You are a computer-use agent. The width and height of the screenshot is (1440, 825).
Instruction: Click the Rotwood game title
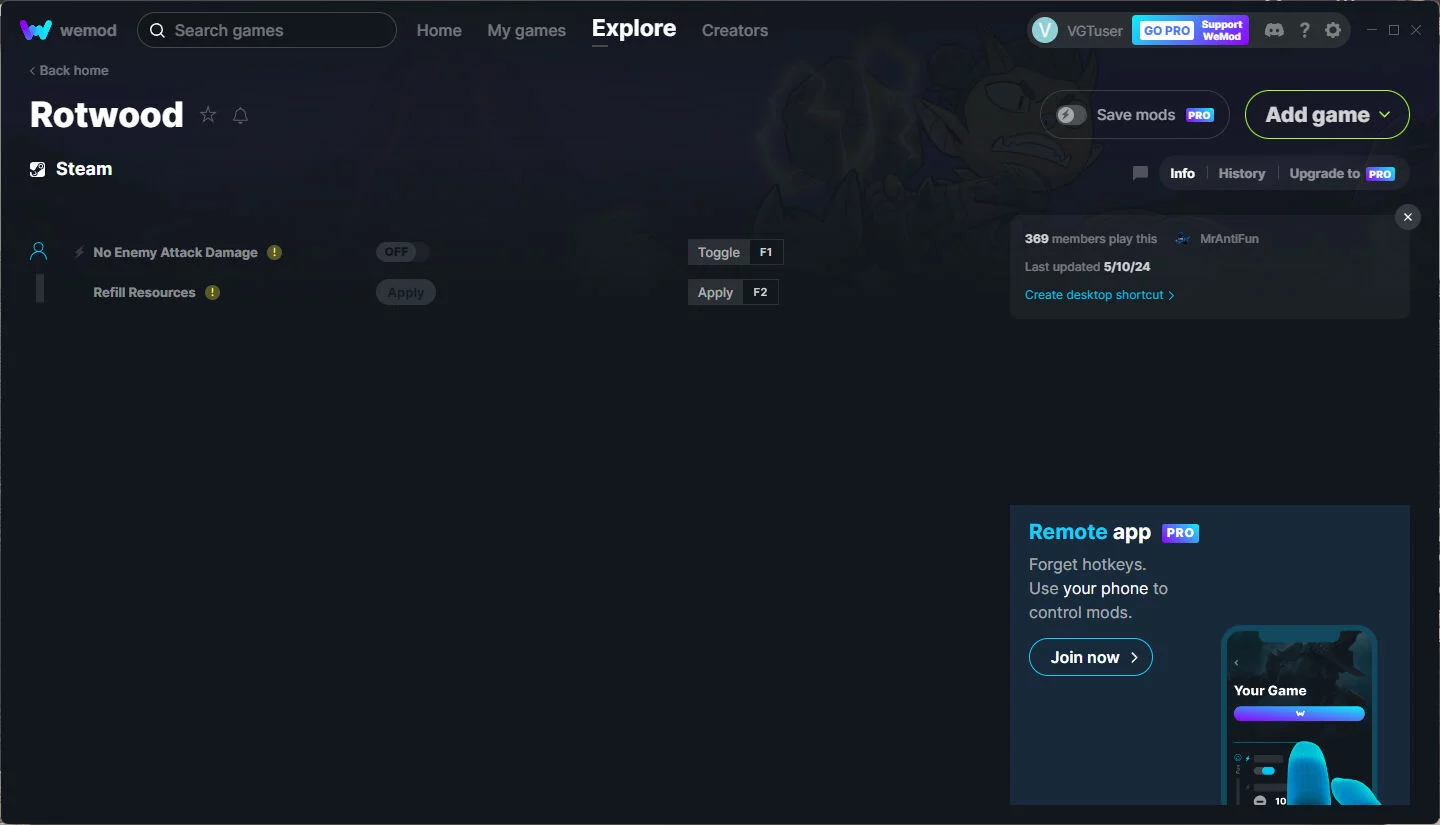pos(107,115)
